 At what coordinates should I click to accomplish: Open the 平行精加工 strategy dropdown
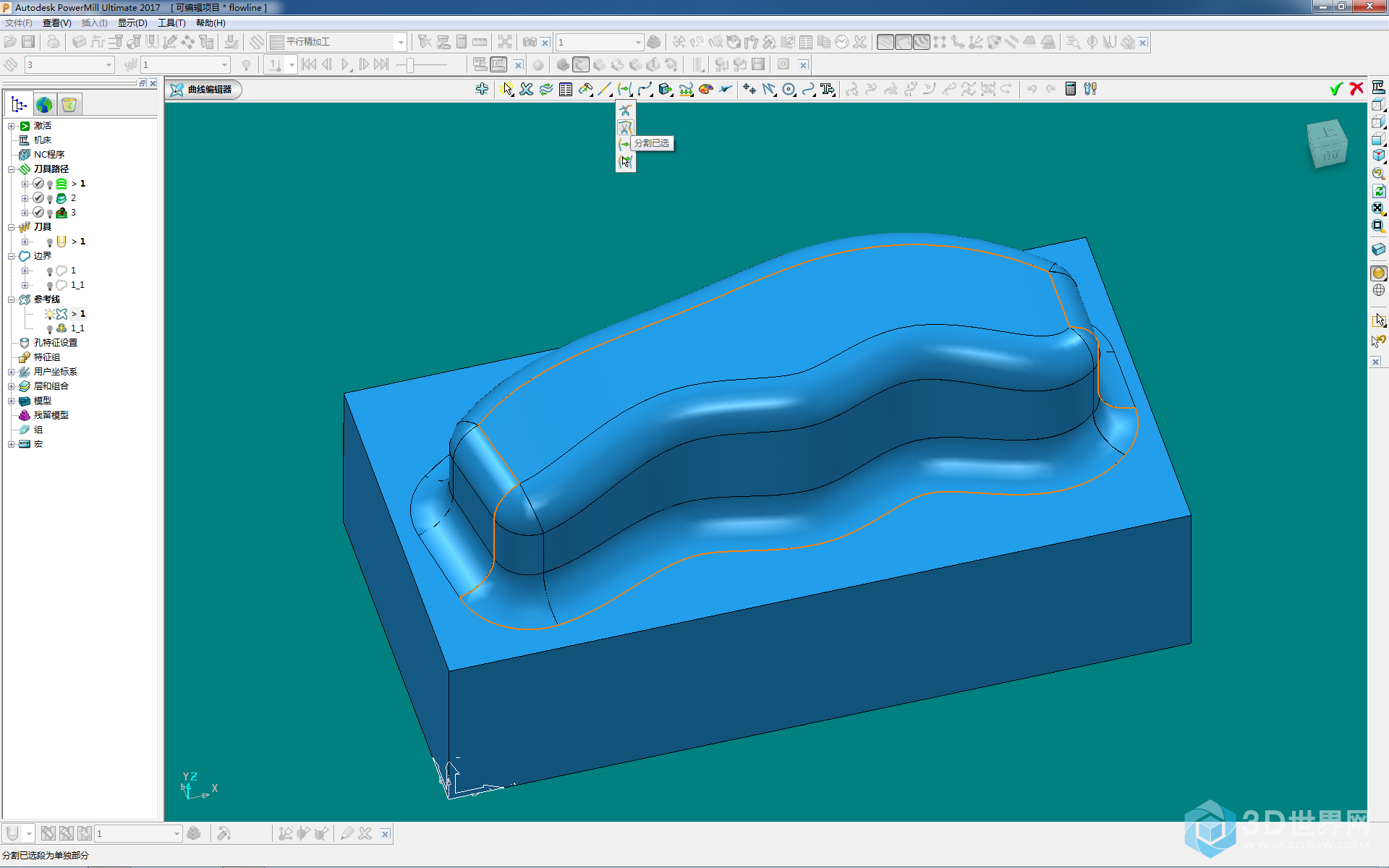(x=400, y=42)
